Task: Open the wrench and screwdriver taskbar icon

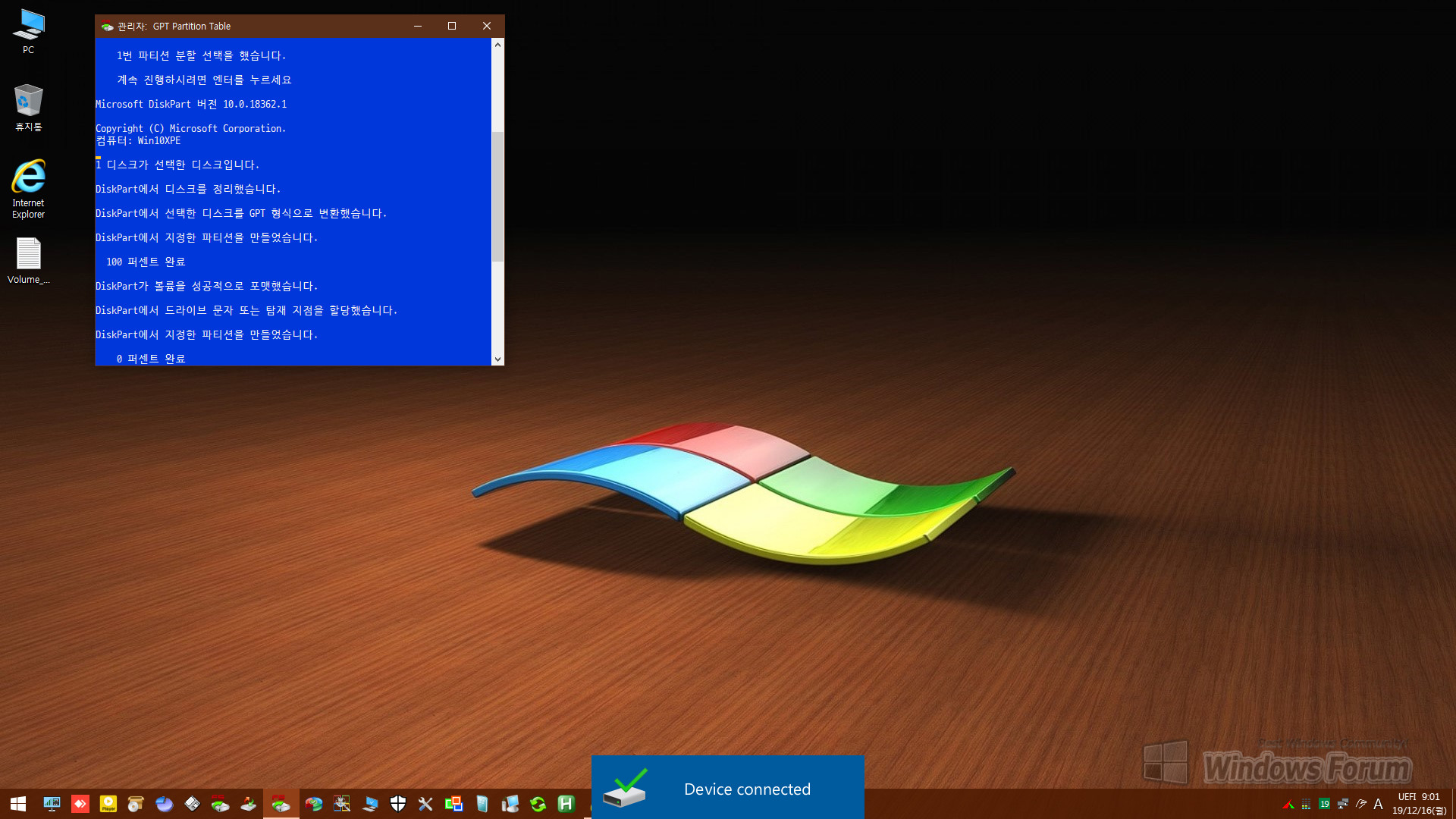Action: pos(425,804)
